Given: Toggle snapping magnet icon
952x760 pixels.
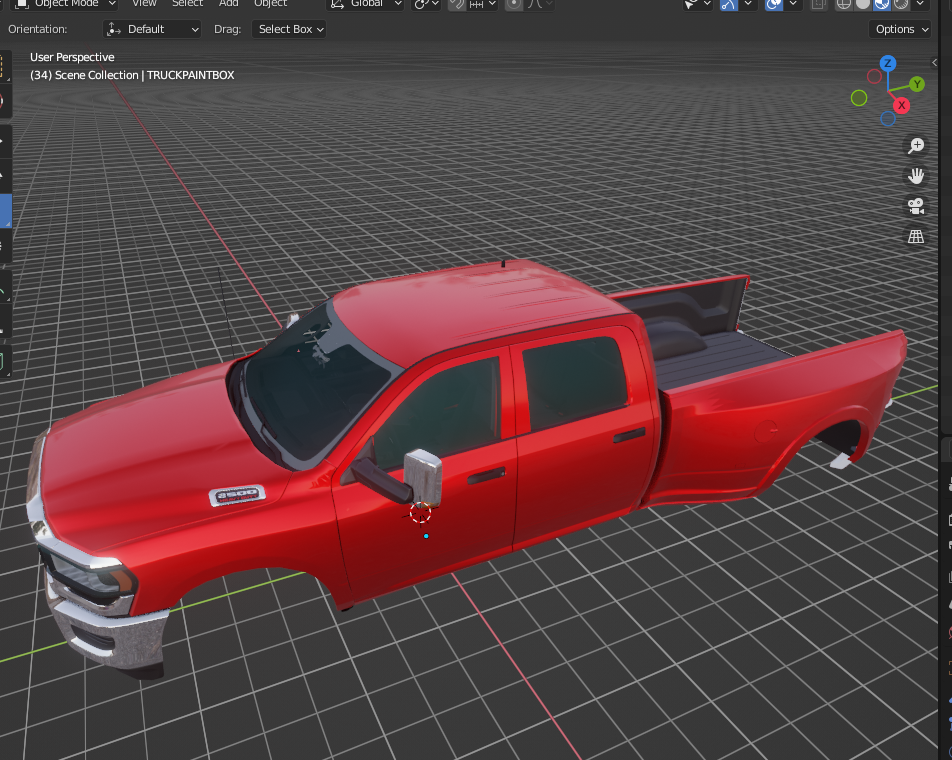Looking at the screenshot, I should click(x=457, y=4).
